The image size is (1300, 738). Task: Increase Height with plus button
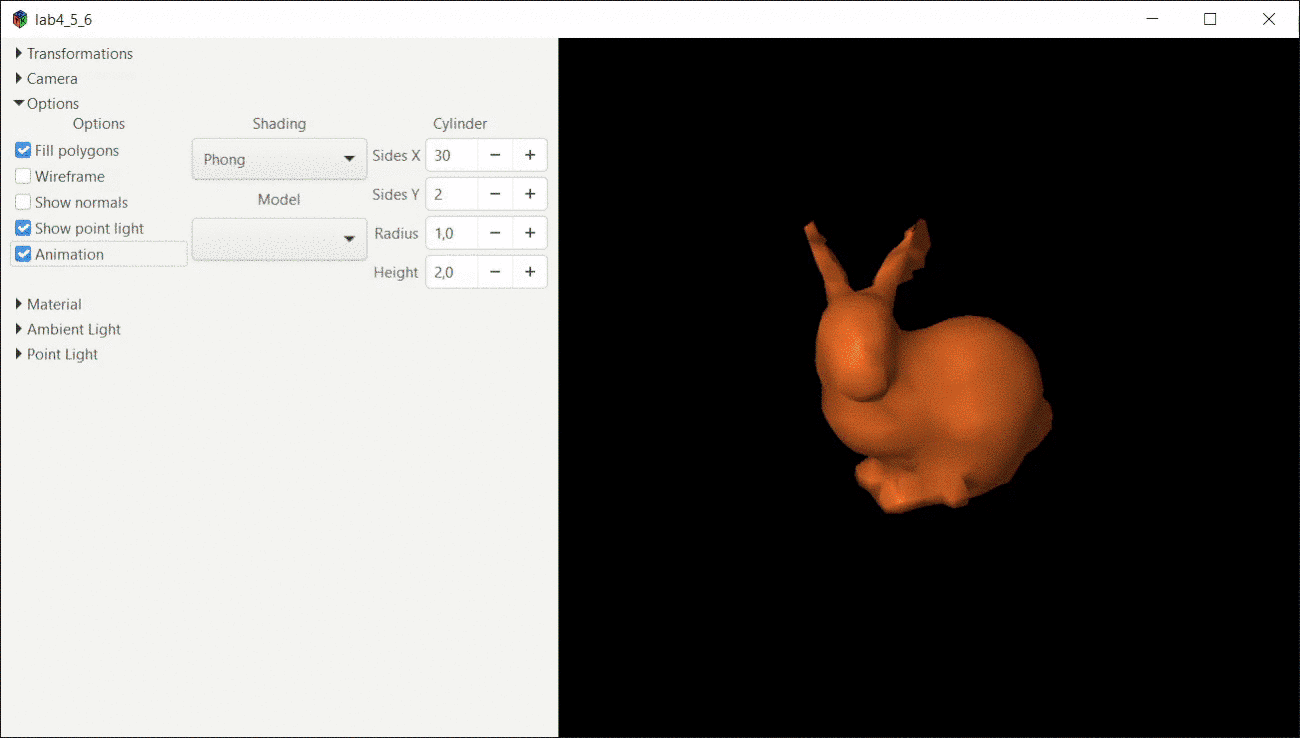530,272
